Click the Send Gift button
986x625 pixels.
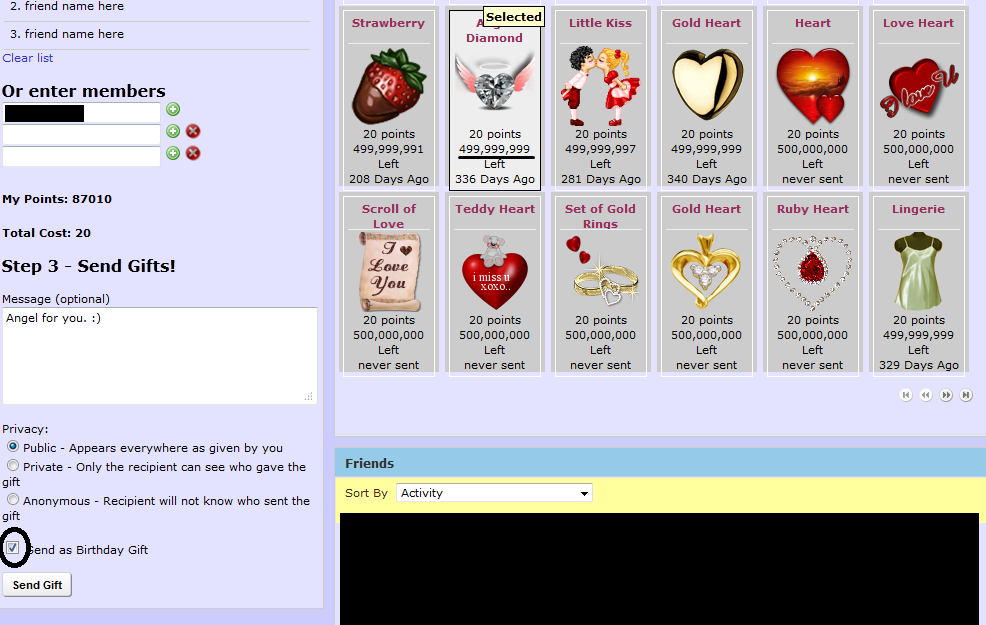point(37,585)
